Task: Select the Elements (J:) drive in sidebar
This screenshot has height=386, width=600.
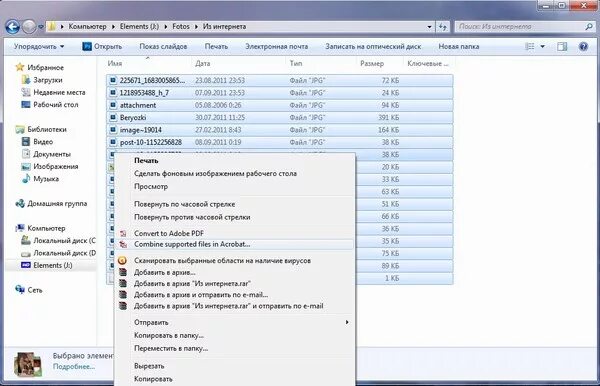Action: pyautogui.click(x=52, y=265)
